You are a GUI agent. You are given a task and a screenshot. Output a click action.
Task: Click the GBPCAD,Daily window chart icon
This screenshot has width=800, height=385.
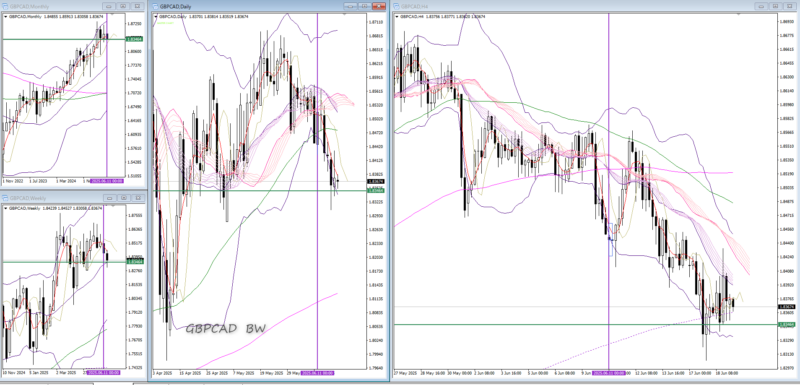pyautogui.click(x=155, y=6)
